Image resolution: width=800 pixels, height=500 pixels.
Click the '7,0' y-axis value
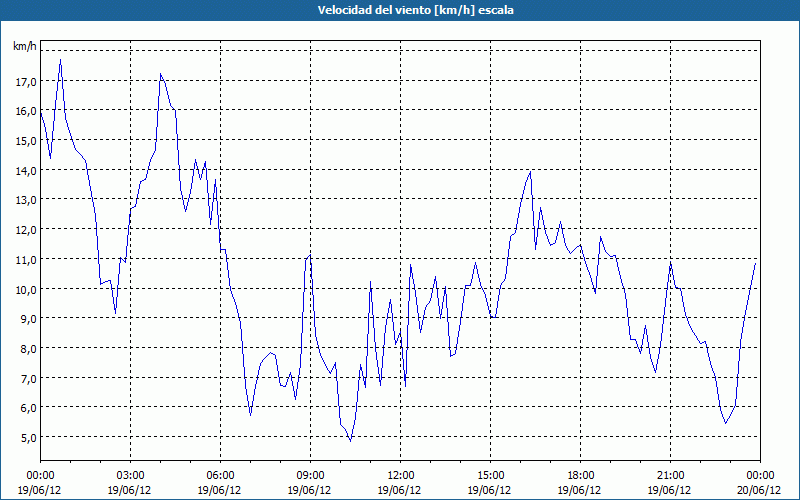click(28, 379)
